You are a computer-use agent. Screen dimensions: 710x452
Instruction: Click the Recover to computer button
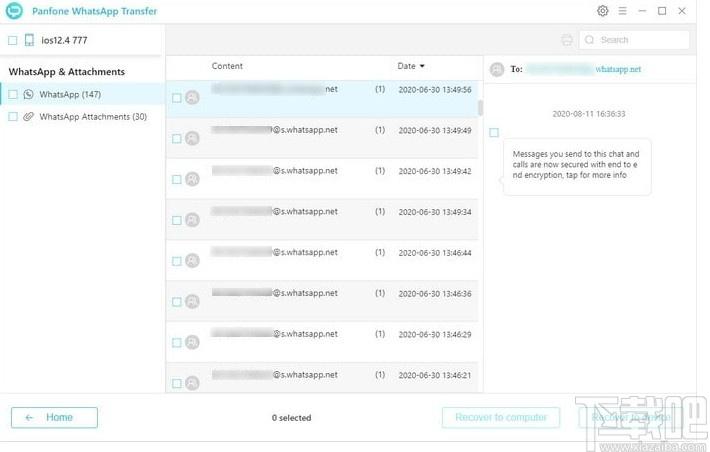point(501,418)
